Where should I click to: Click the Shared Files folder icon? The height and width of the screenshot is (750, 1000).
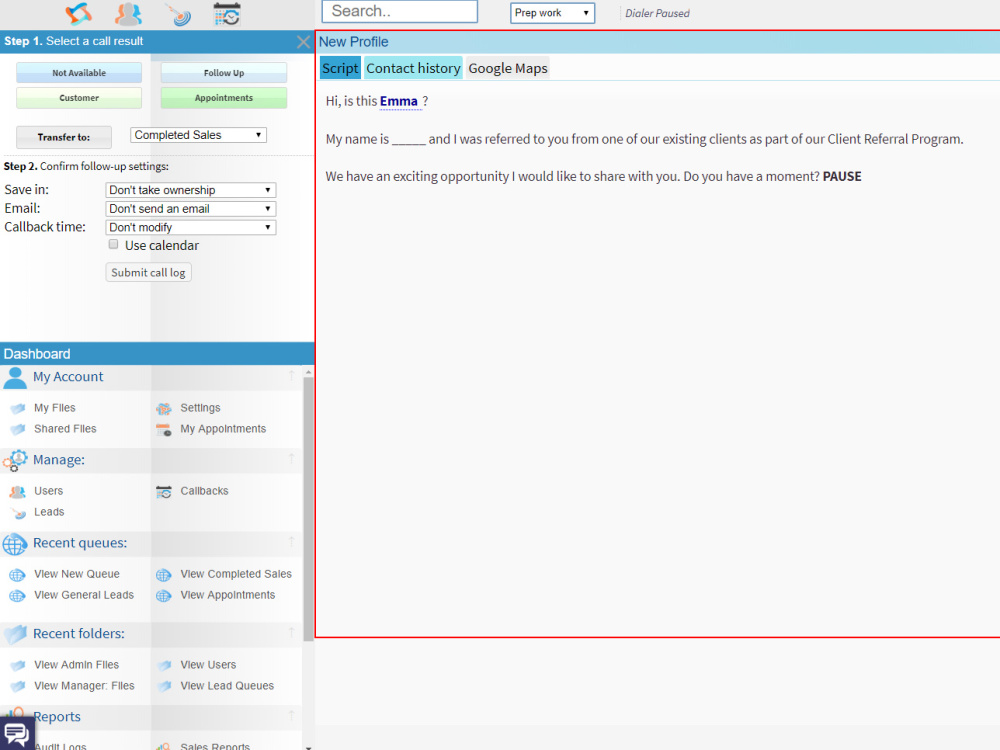(18, 429)
